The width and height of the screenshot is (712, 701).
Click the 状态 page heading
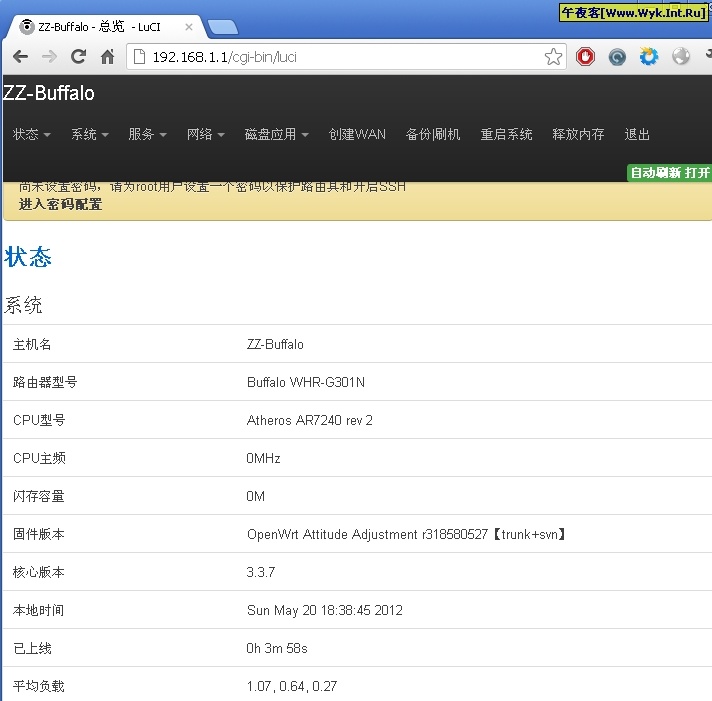click(x=28, y=257)
